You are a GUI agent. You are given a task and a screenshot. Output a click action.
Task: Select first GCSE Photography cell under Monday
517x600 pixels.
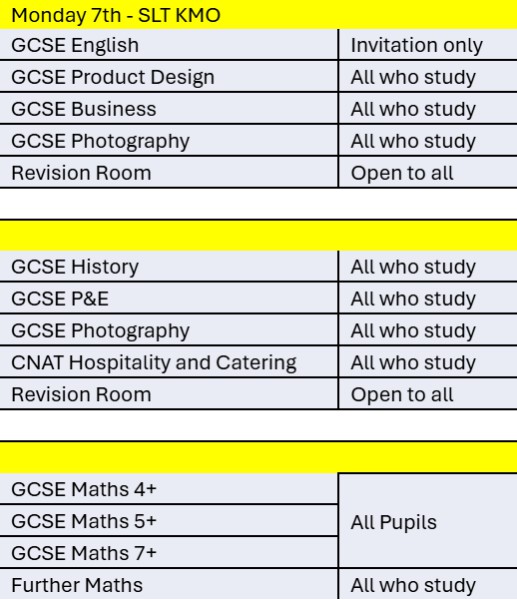pos(169,140)
